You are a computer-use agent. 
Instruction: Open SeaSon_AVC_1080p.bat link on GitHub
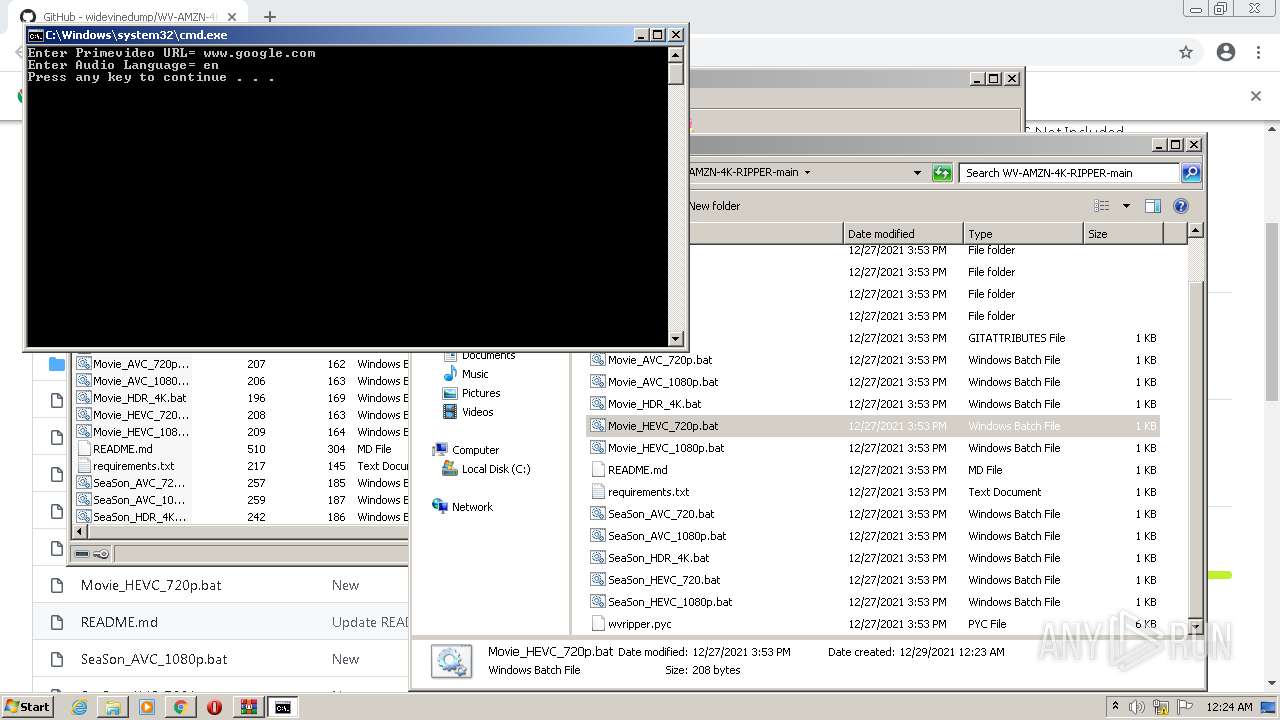154,659
